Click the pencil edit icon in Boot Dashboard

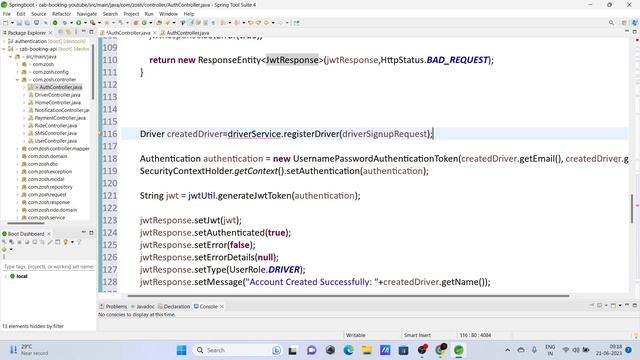(x=50, y=242)
